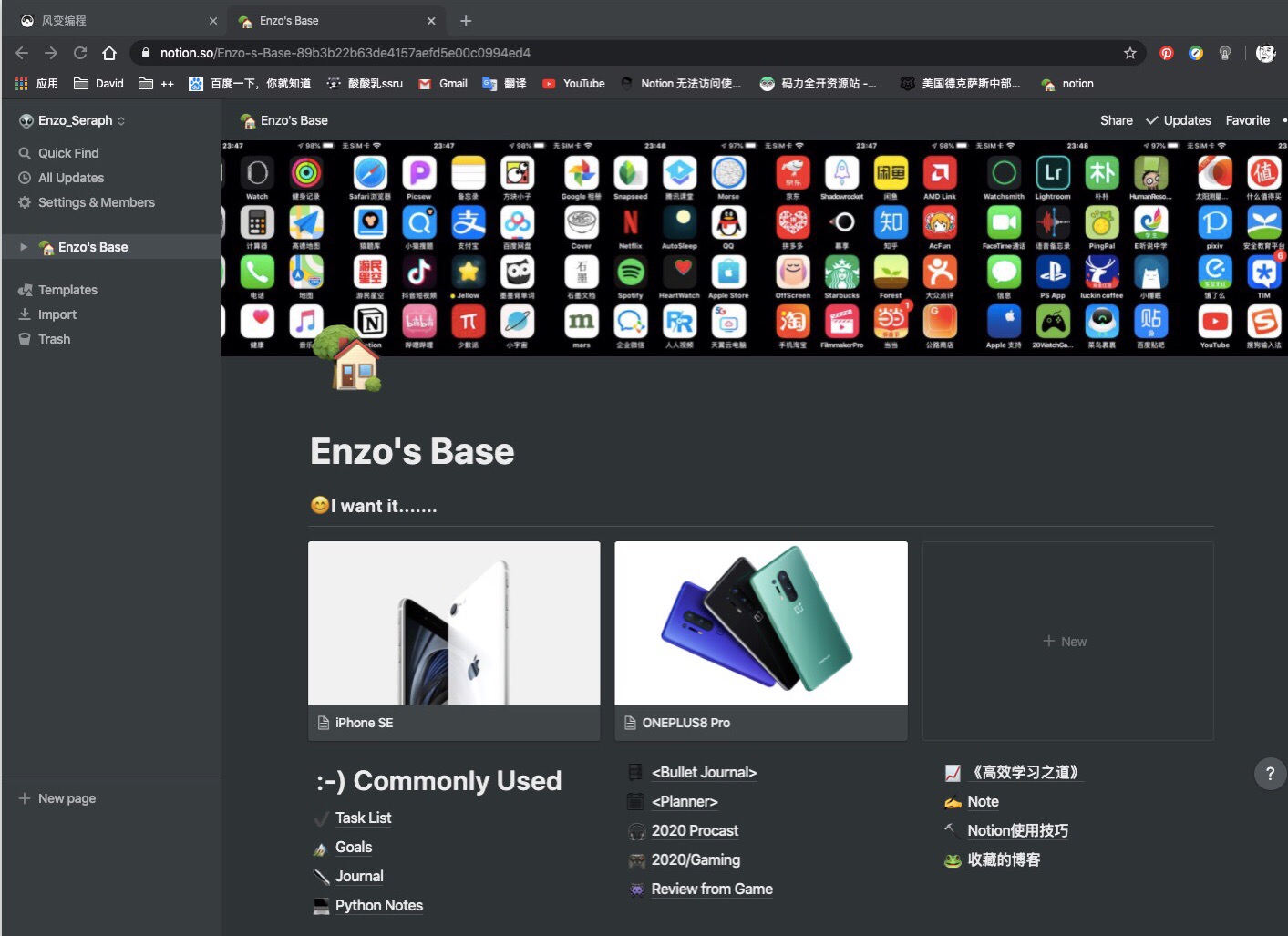Open the Notion使用技巧 page
Image resolution: width=1288 pixels, height=936 pixels.
pos(1017,831)
